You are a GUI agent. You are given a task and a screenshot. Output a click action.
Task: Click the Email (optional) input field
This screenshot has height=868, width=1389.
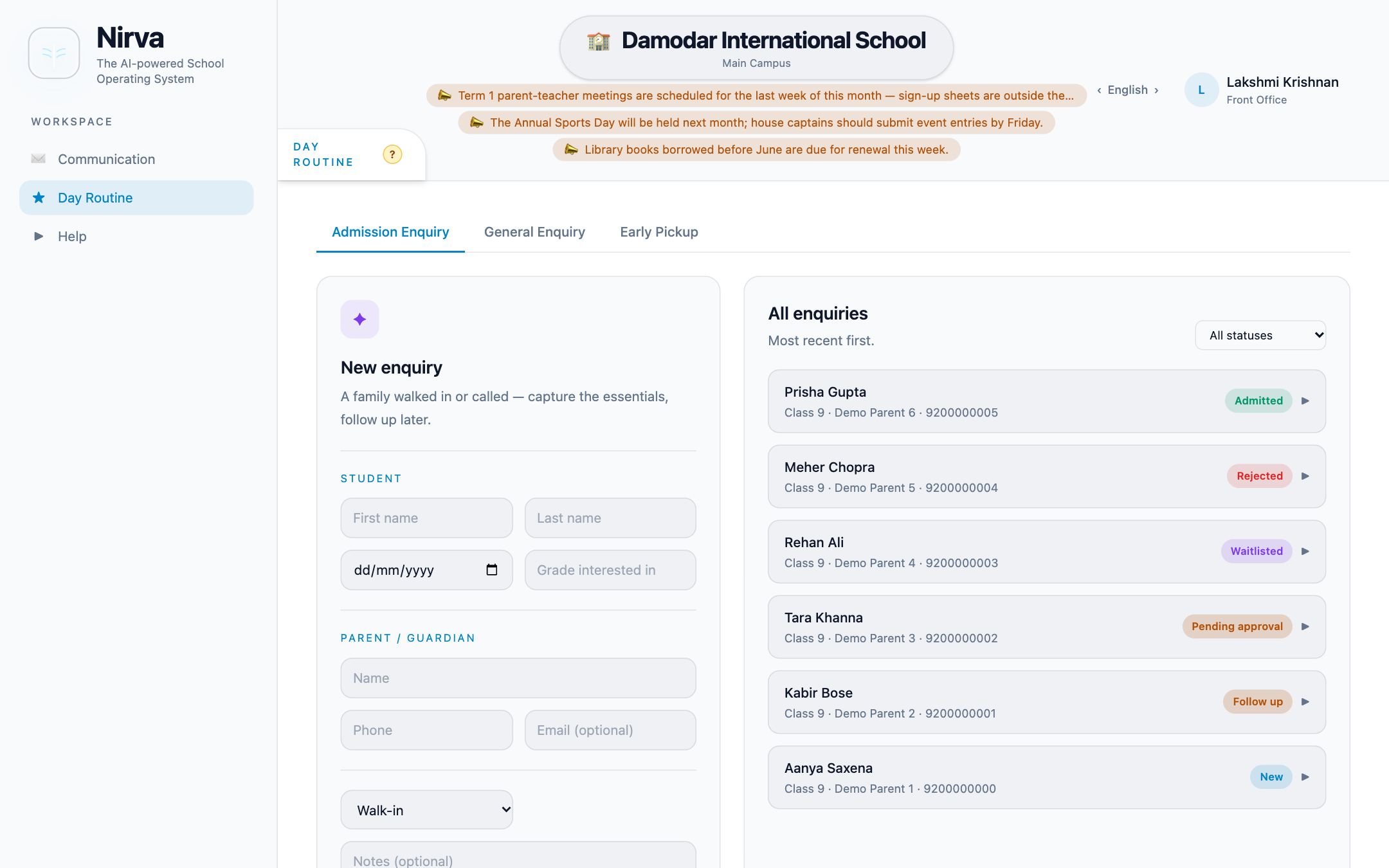pos(610,730)
